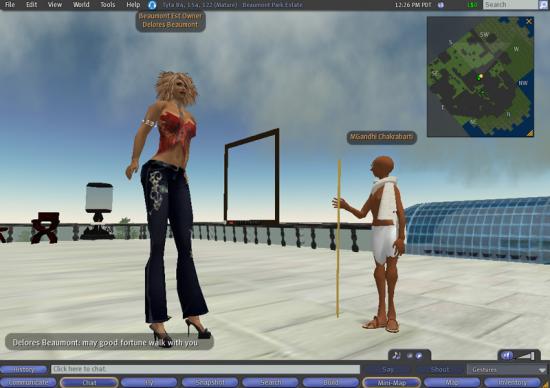The width and height of the screenshot is (550, 388).
Task: Click the Beaumont Park Estate location text
Action: click(x=272, y=5)
